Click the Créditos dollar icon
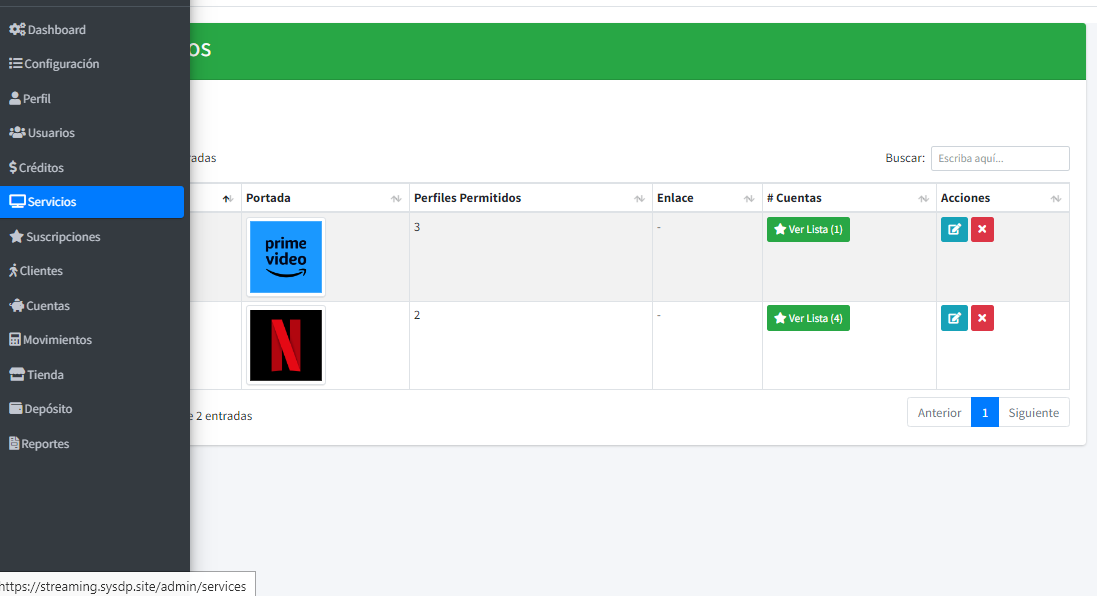1097x596 pixels. click(13, 167)
